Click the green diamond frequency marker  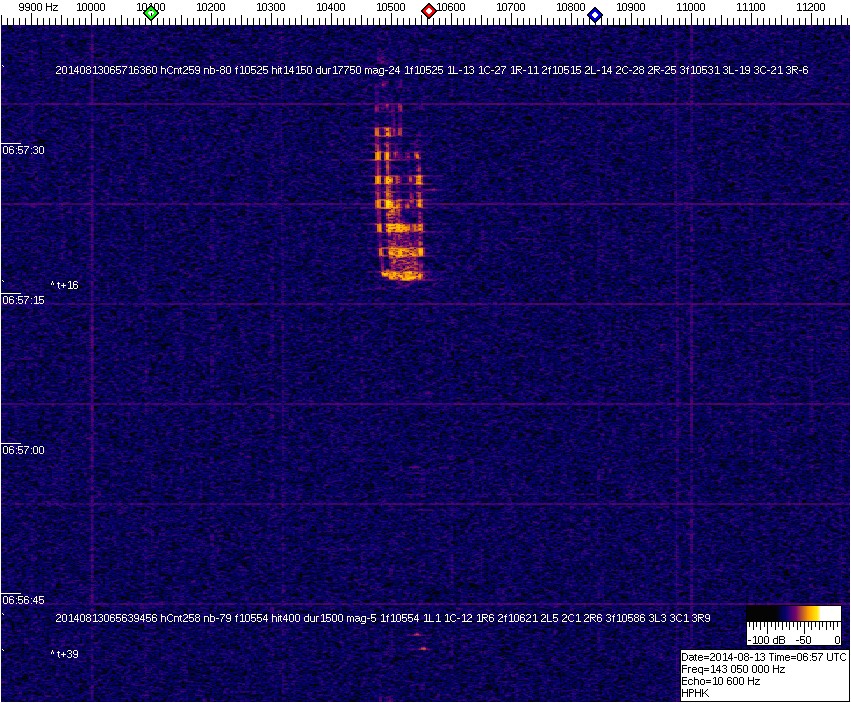151,13
